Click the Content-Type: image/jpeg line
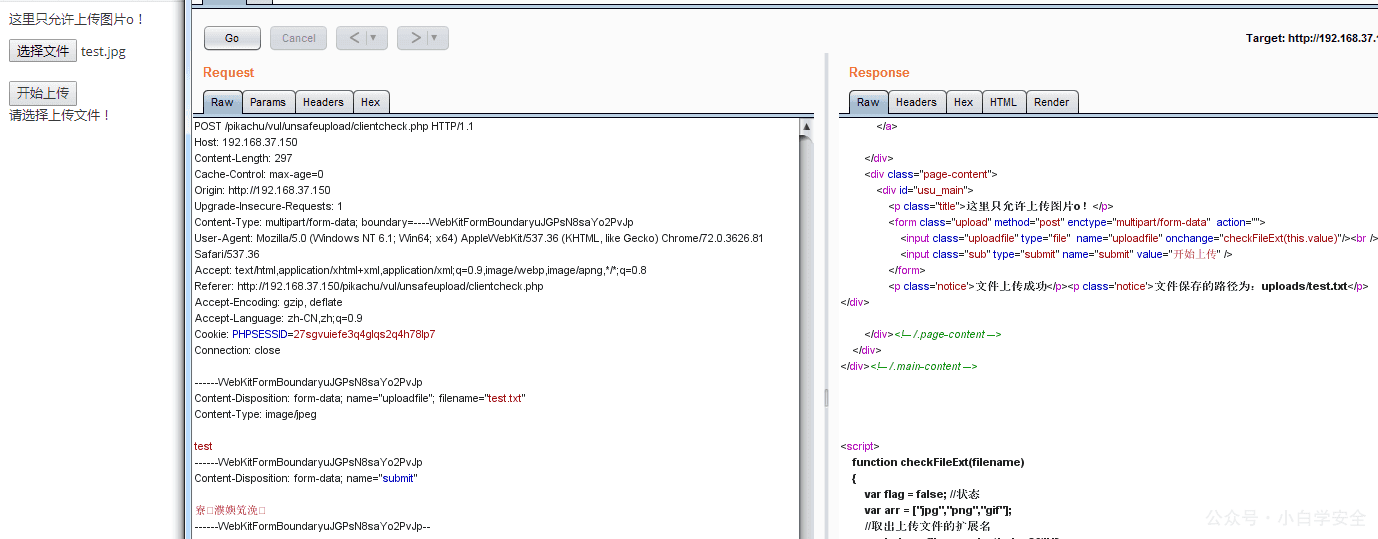The width and height of the screenshot is (1378, 539). pos(255,414)
